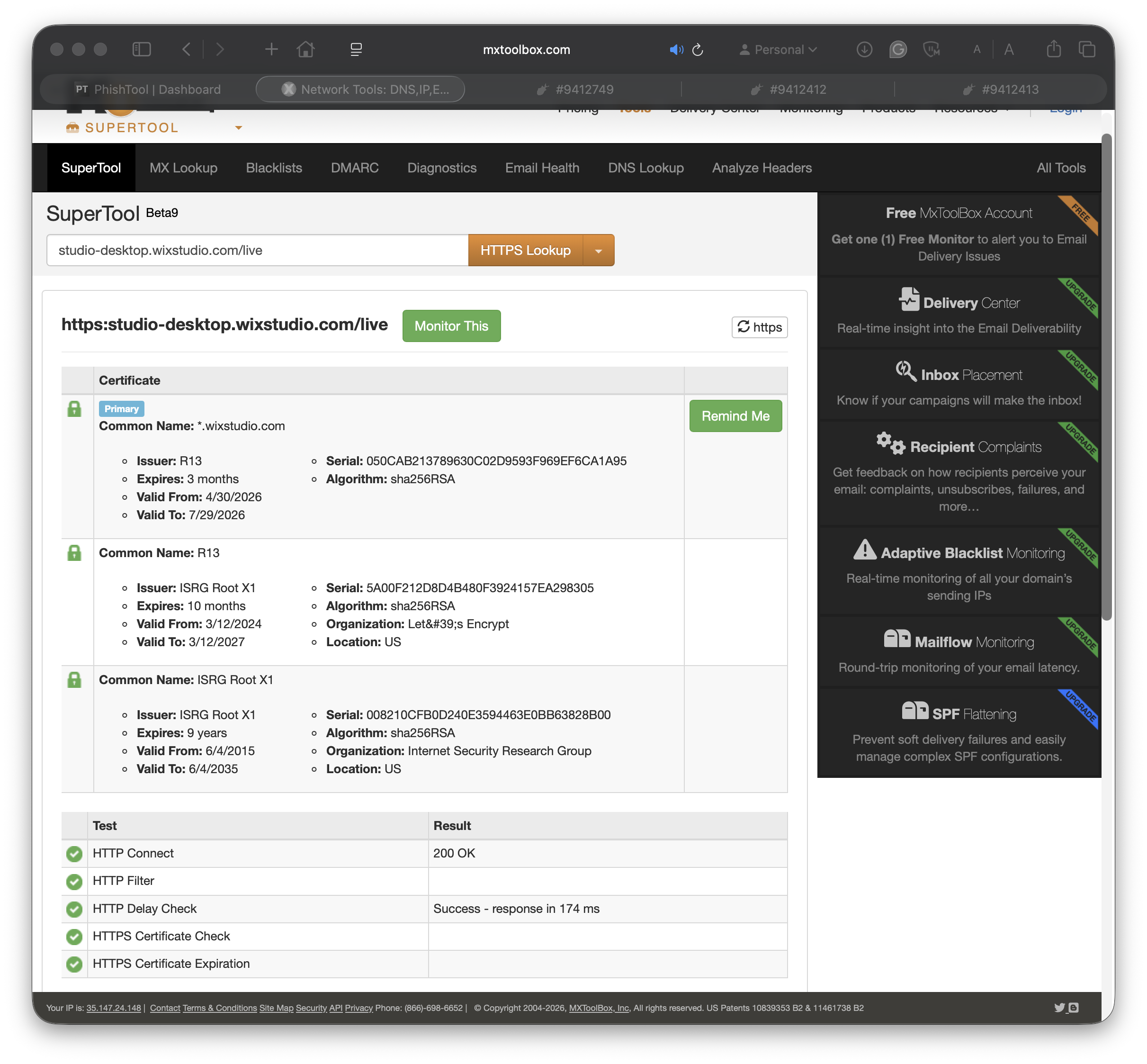This screenshot has width=1147, height=1064.
Task: Open the Contact footer link
Action: coord(165,1008)
